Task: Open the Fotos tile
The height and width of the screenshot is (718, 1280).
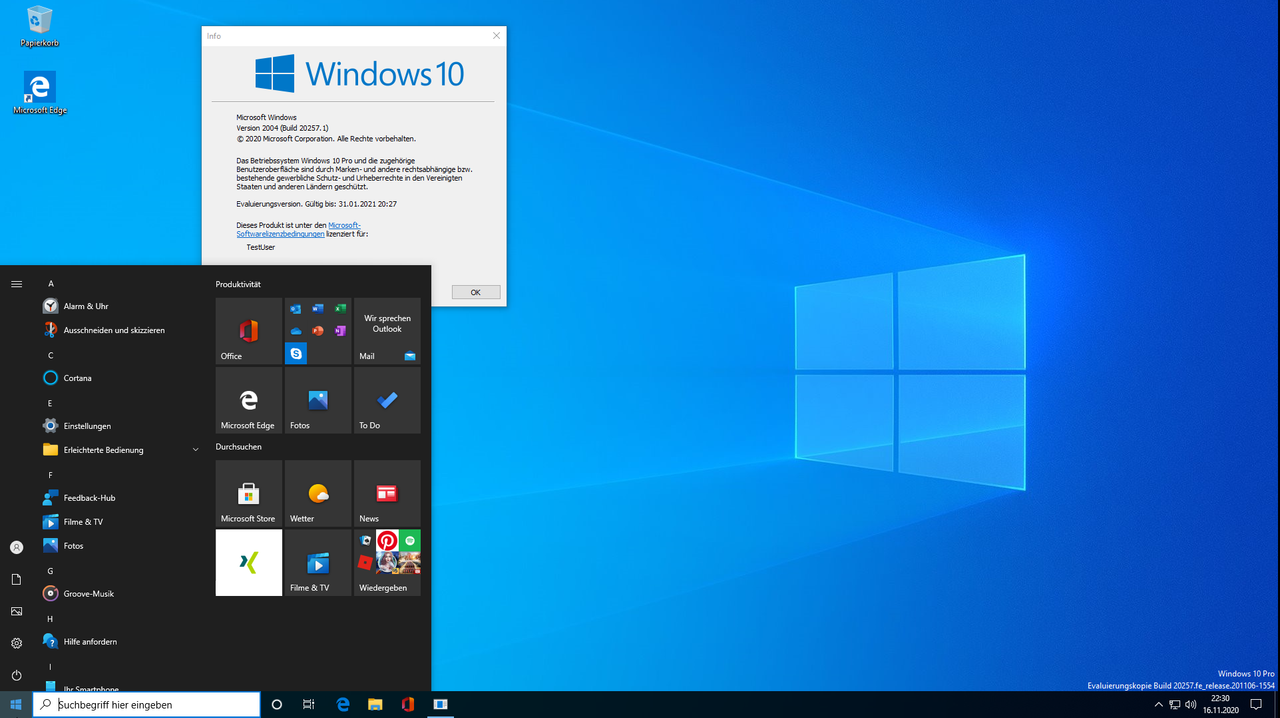Action: click(318, 400)
